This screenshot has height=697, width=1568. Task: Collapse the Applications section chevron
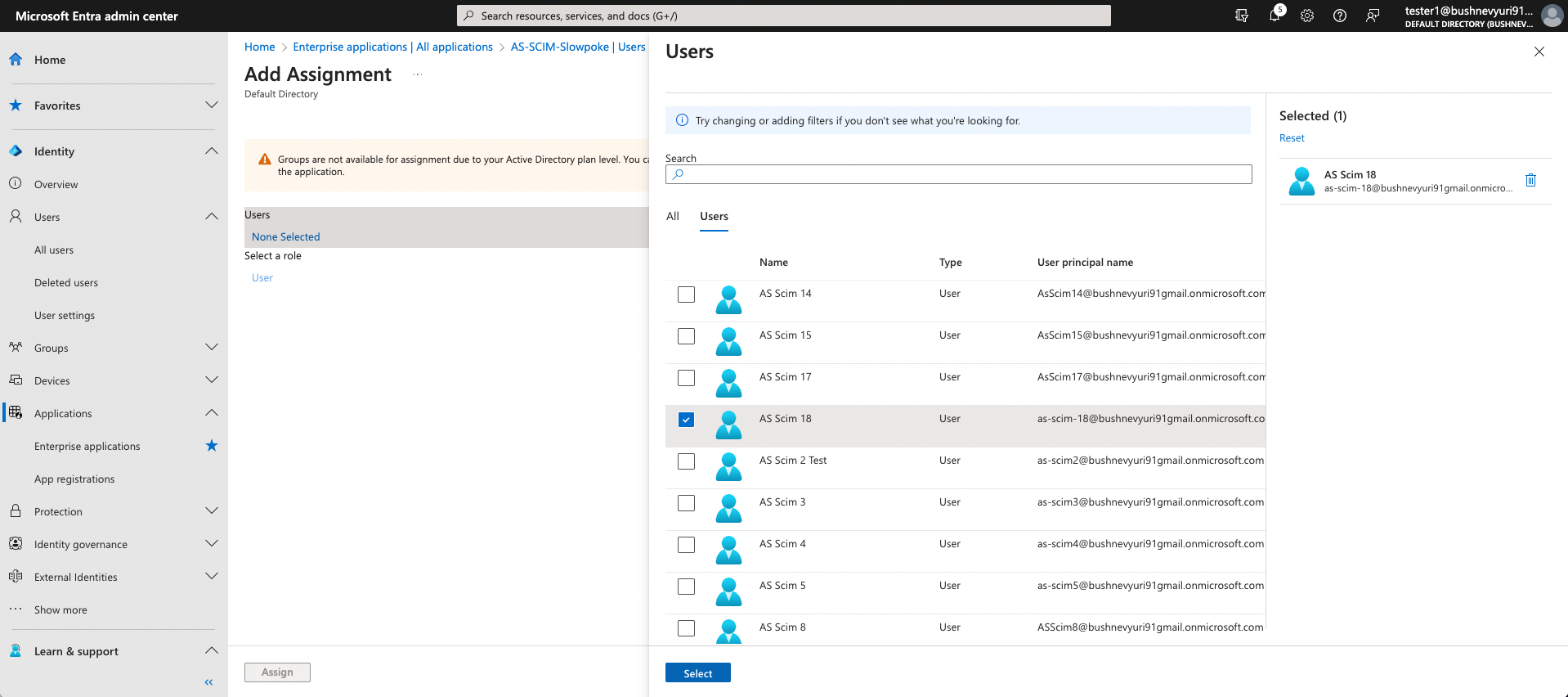pyautogui.click(x=212, y=412)
